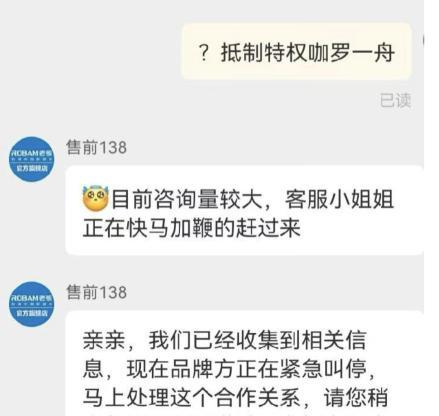Tap the partial user avatar at right edge
This screenshot has width=439, height=416.
click(x=423, y=41)
